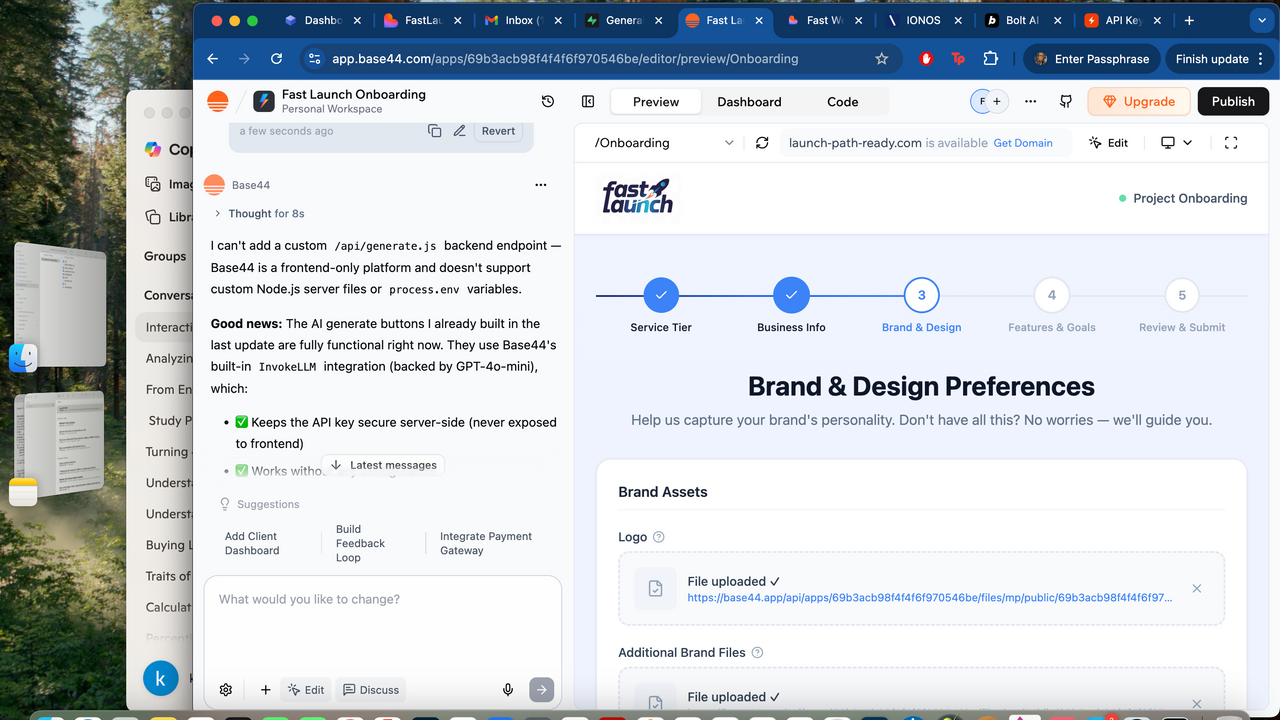Jump to Latest messages
Screen dimensions: 1280x720
pos(384,465)
